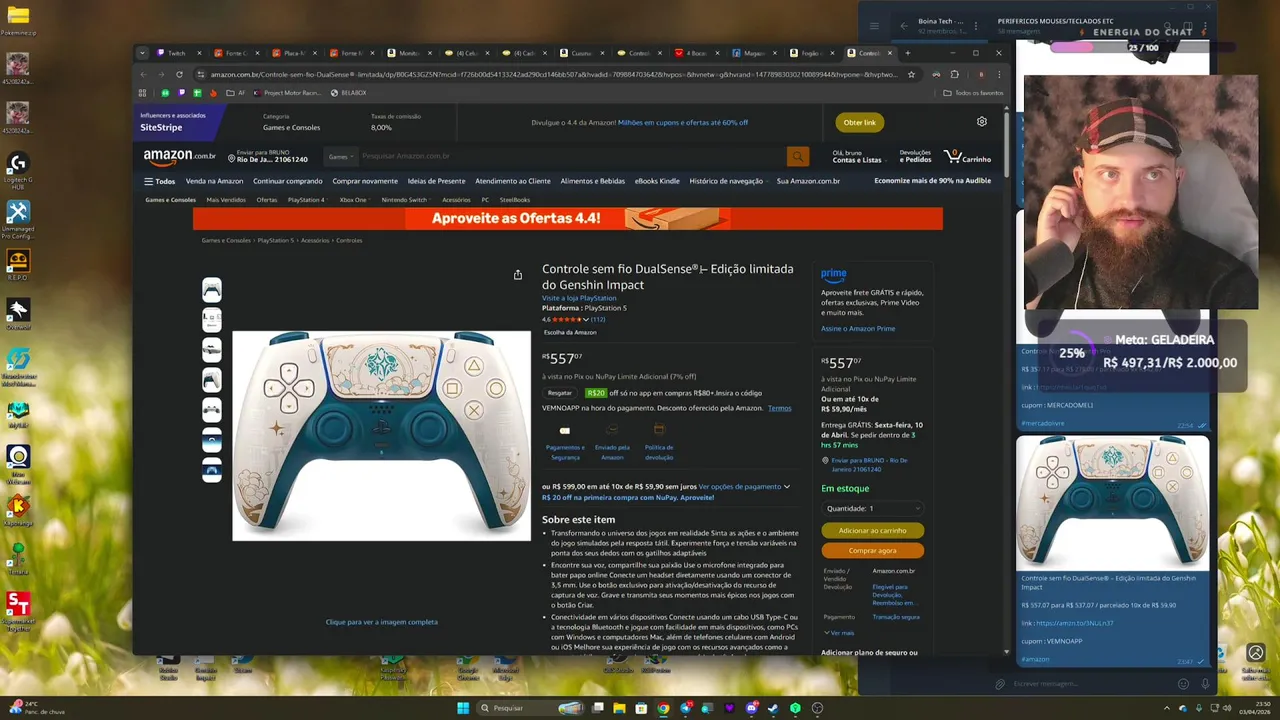This screenshot has width=1280, height=720.
Task: Bookmark the page with the star icon
Action: (x=911, y=74)
